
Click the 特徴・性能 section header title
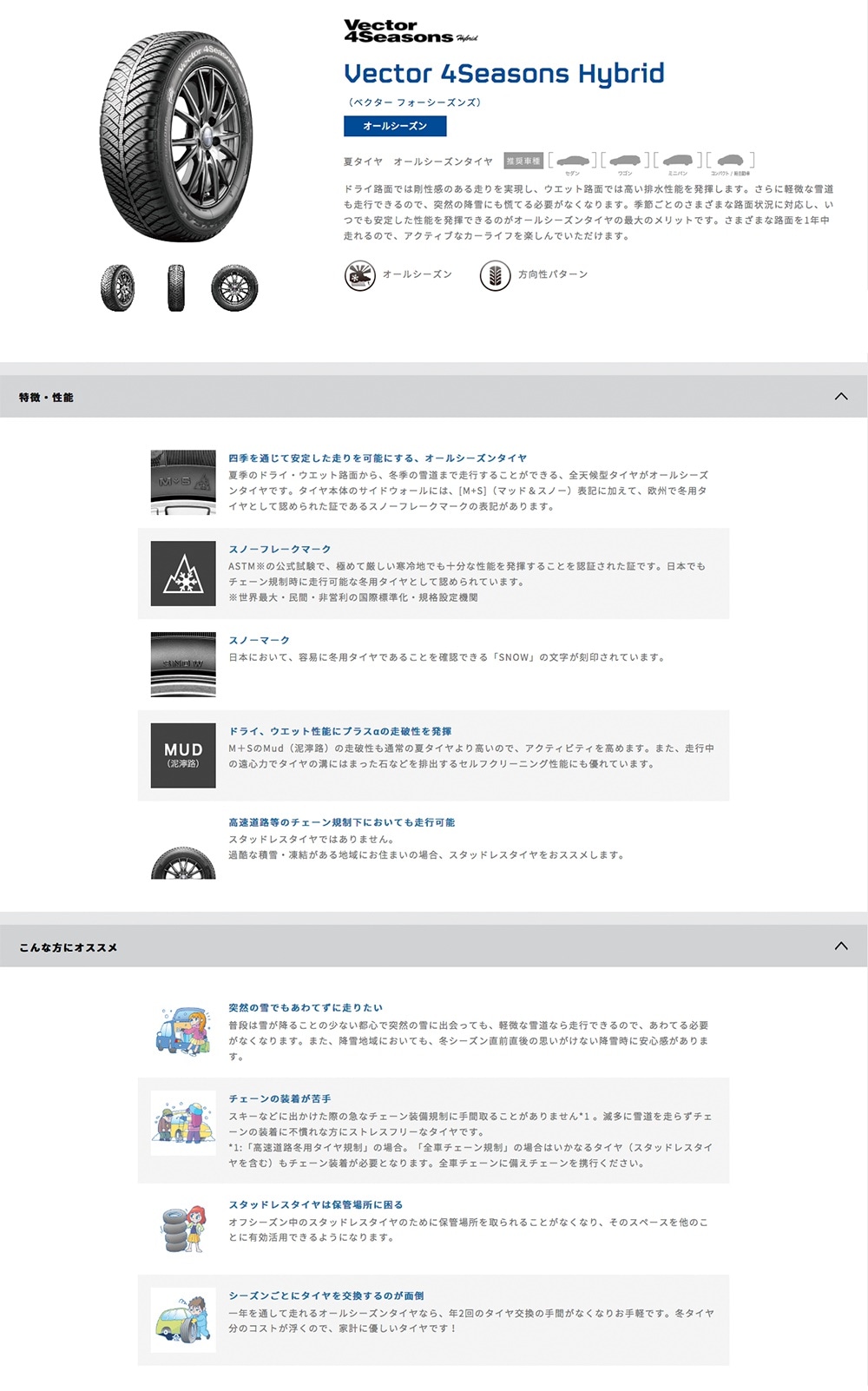[x=46, y=398]
